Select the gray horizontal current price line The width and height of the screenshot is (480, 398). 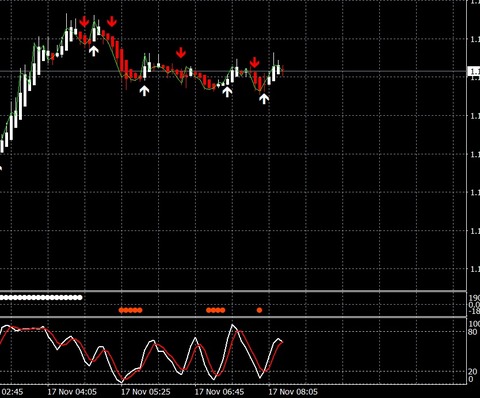(x=233, y=71)
